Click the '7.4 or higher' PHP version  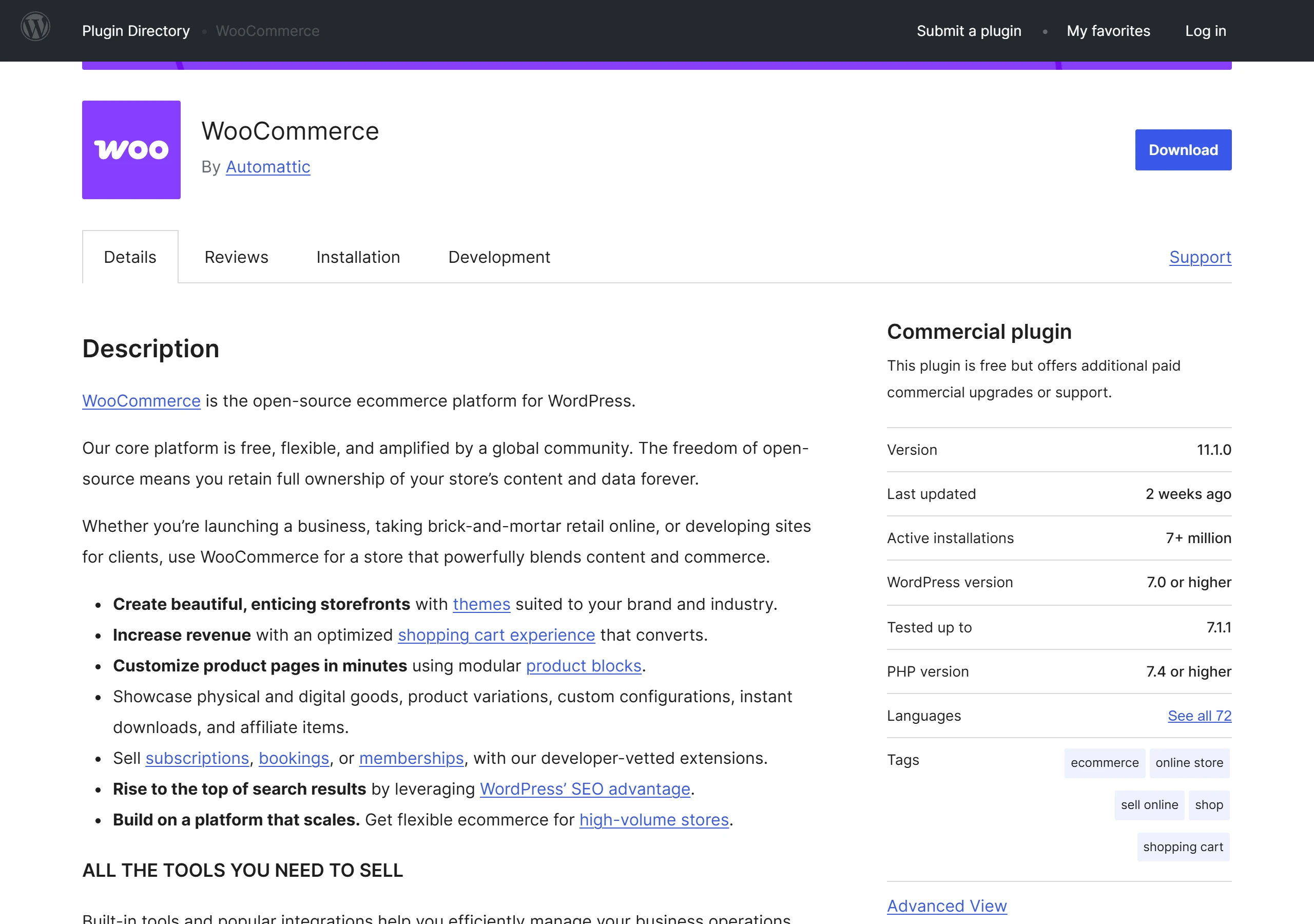[1189, 671]
